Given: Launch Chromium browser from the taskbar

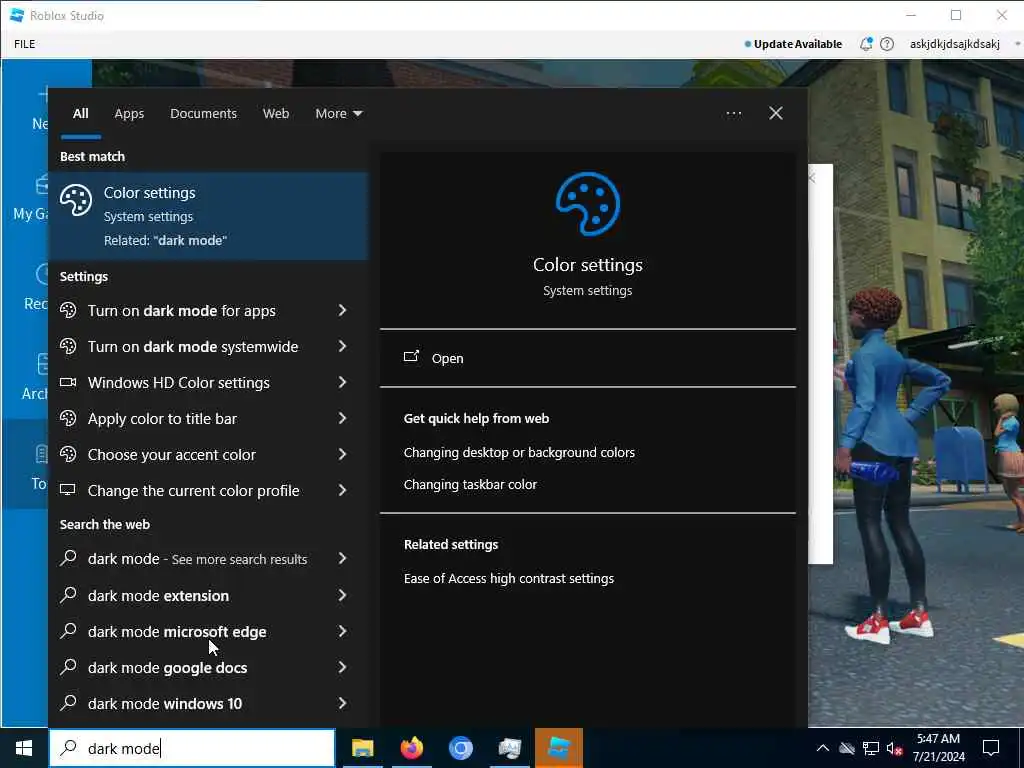Looking at the screenshot, I should tap(460, 748).
